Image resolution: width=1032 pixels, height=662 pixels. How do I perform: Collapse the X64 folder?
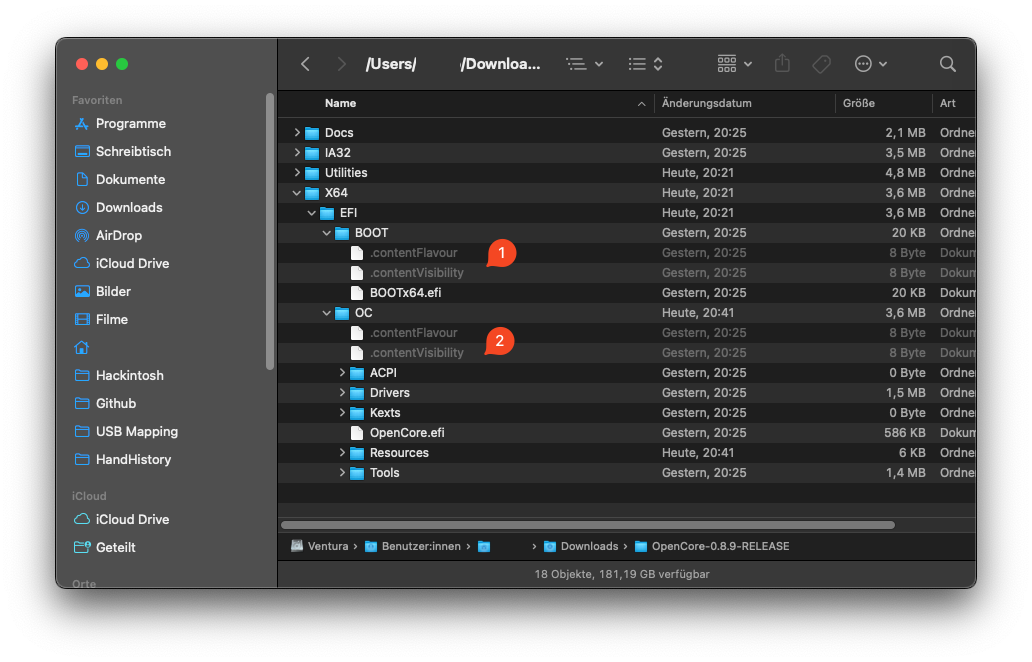pos(297,193)
